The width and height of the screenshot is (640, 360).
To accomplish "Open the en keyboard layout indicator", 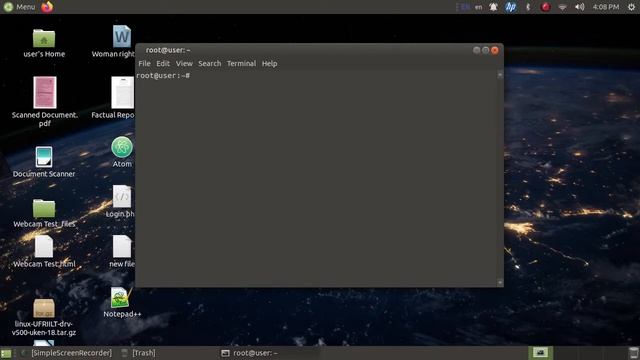I will 478,7.
